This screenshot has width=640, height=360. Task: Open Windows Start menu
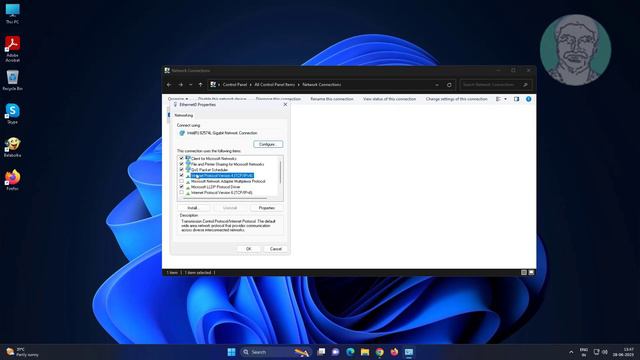(x=231, y=352)
